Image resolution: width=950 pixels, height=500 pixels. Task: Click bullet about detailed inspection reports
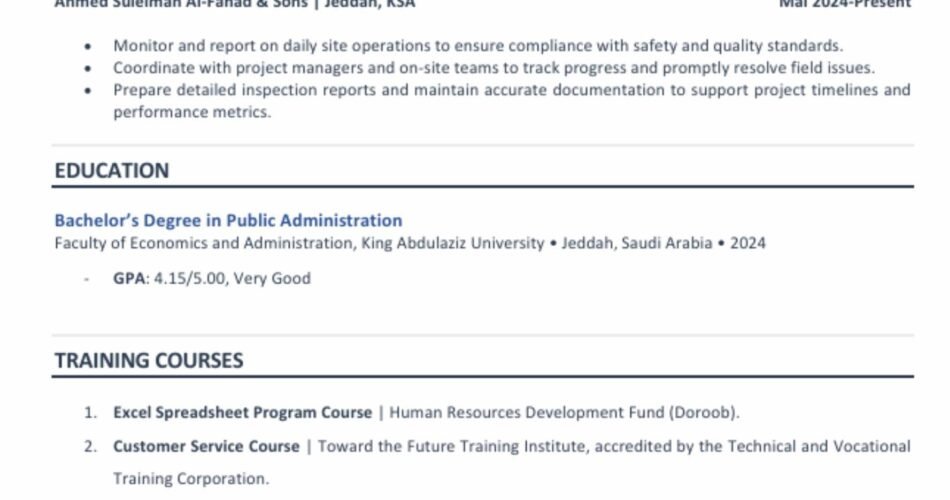(x=512, y=90)
